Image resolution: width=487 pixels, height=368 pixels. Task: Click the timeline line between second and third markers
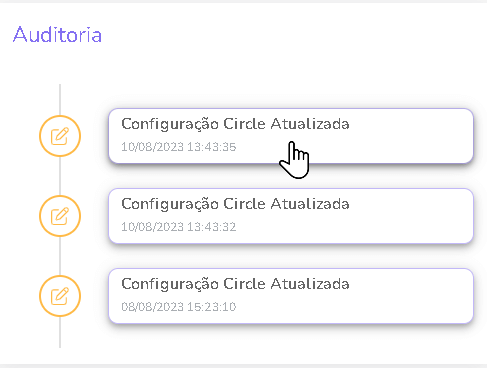60,256
